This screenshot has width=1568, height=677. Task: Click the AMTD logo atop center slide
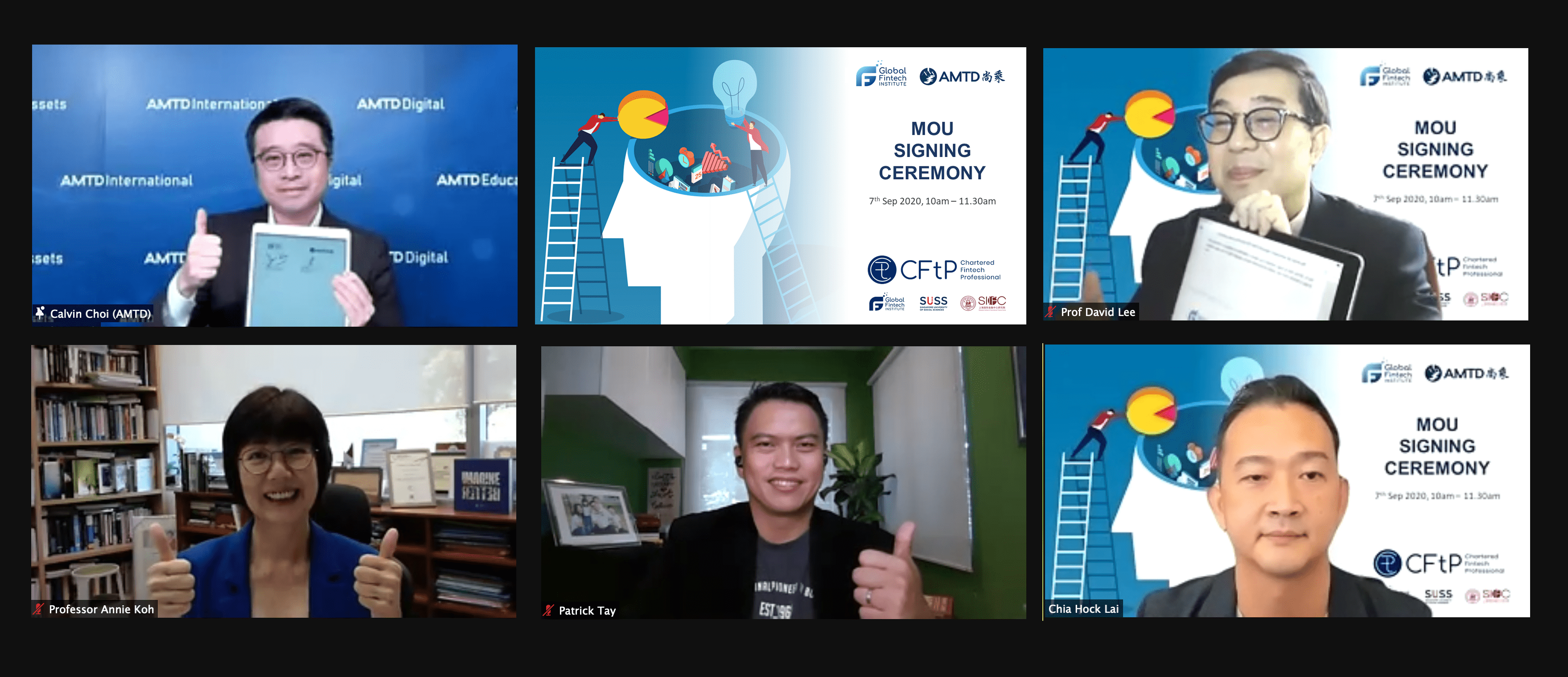[962, 77]
